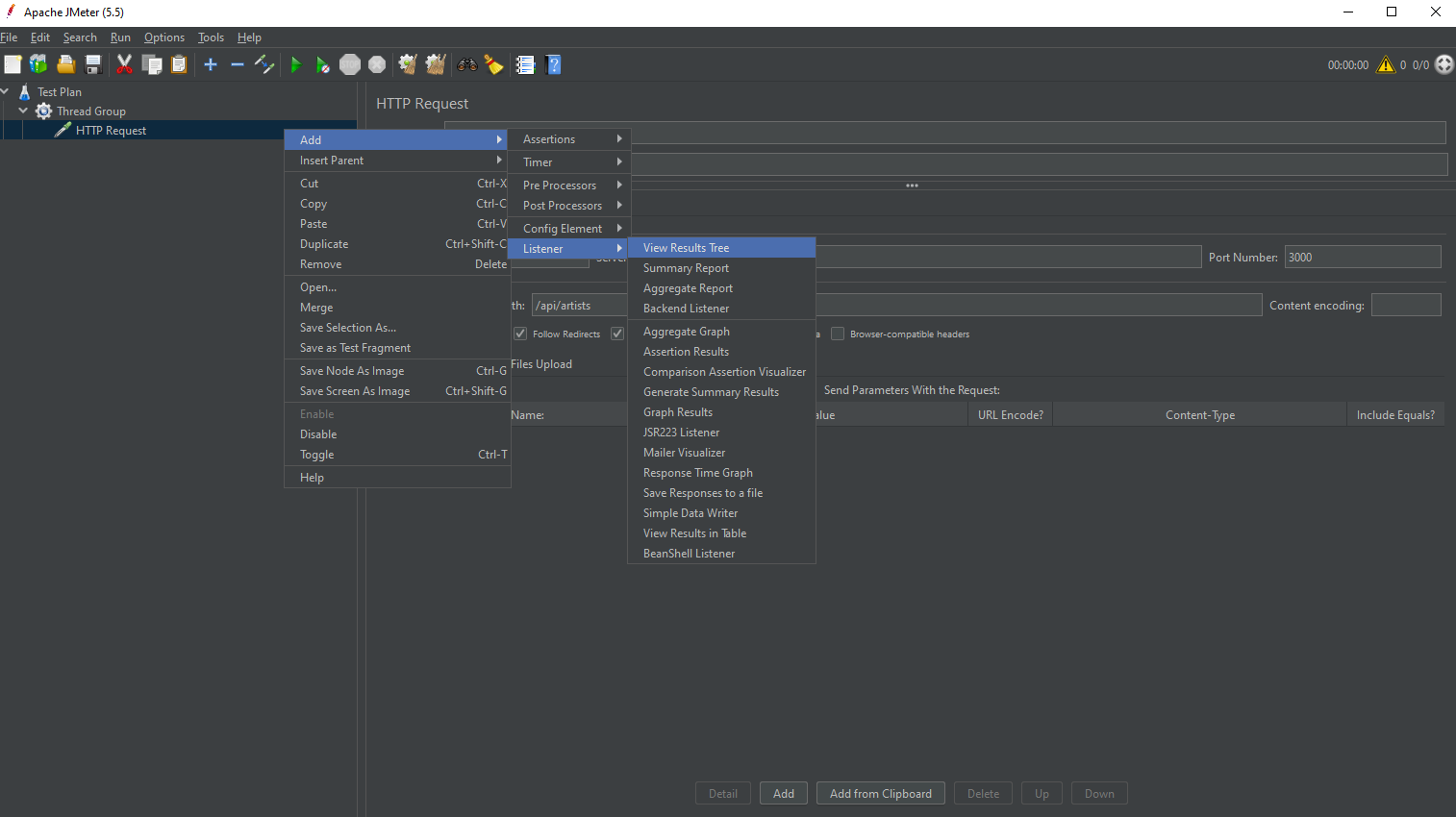Cut selection using scissors icon

124,64
